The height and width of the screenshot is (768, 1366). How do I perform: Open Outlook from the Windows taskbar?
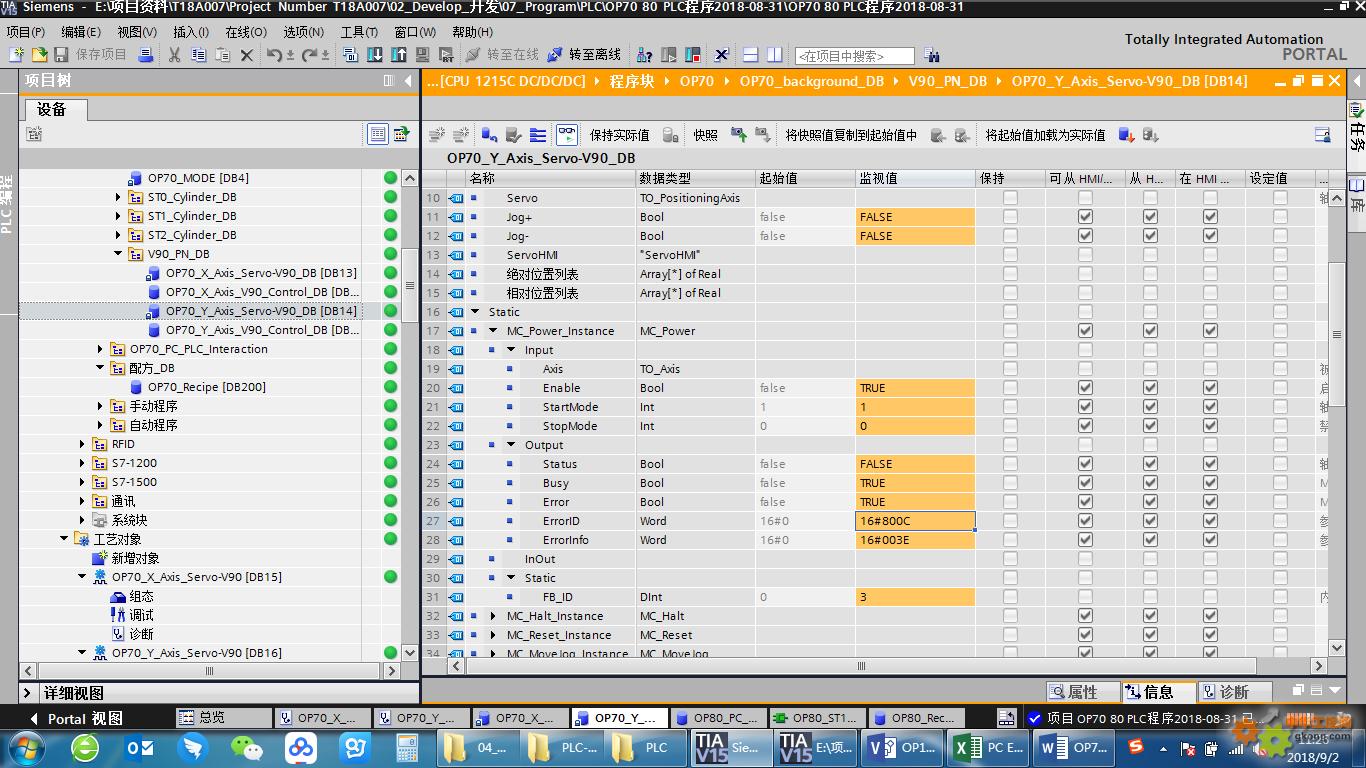[x=139, y=747]
